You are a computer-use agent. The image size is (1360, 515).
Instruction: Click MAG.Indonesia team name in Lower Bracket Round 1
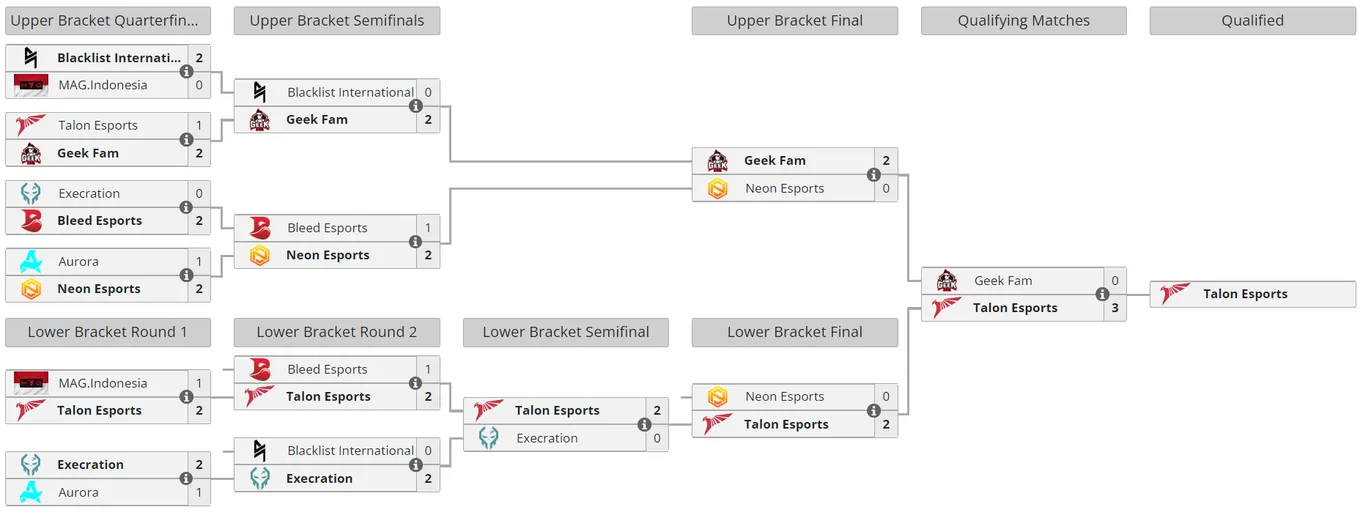(x=103, y=383)
